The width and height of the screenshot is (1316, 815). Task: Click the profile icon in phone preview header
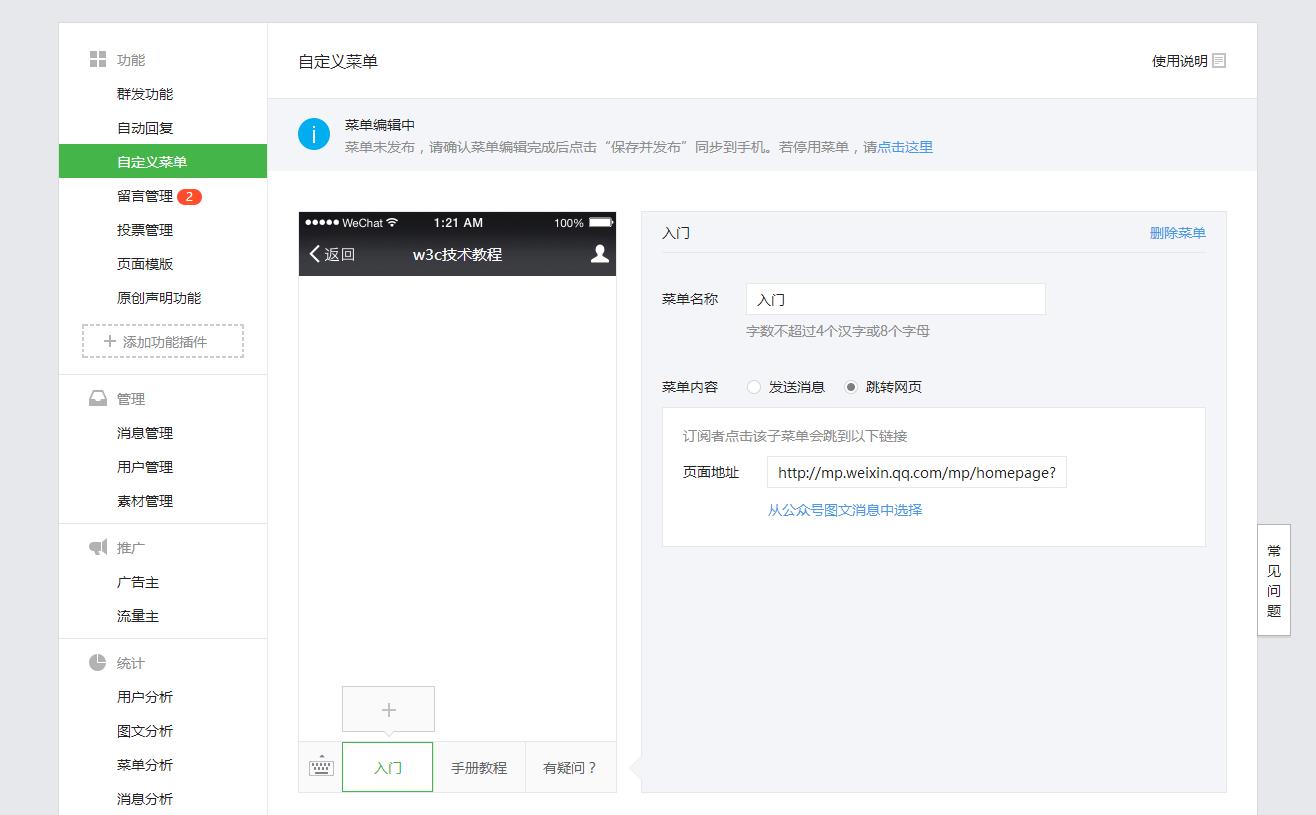(597, 255)
